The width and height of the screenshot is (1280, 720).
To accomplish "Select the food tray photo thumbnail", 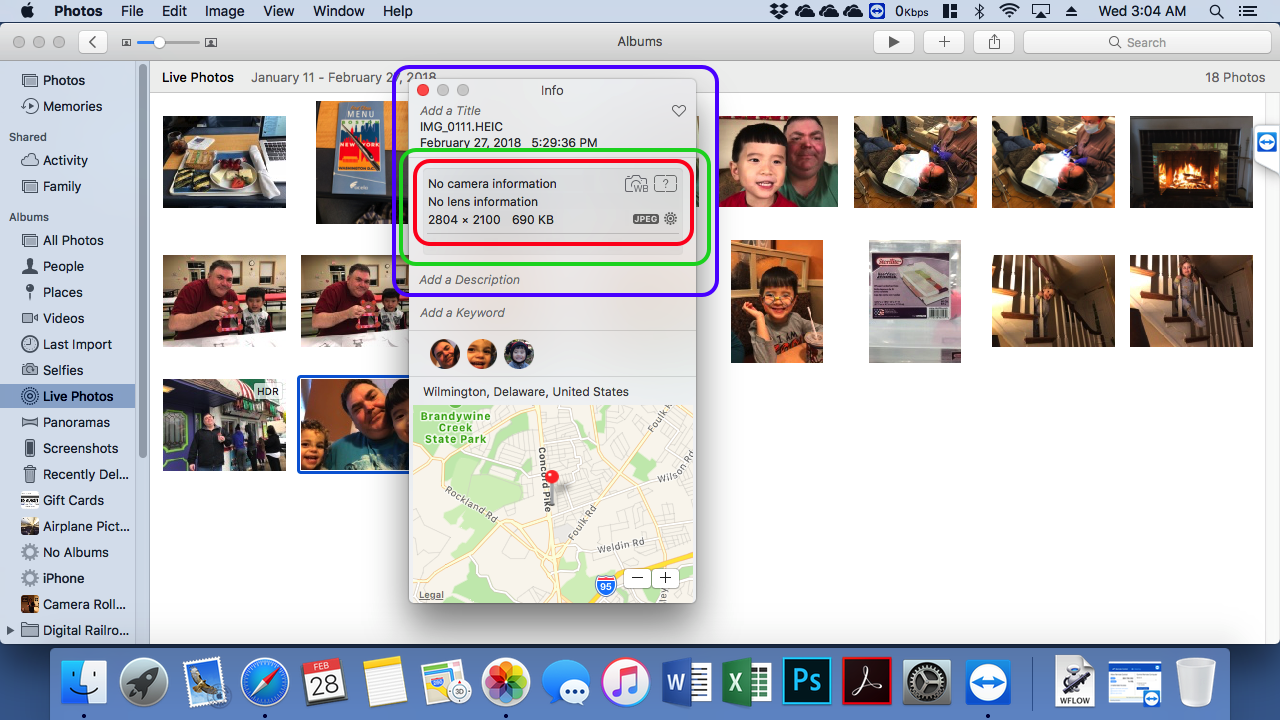I will (224, 162).
